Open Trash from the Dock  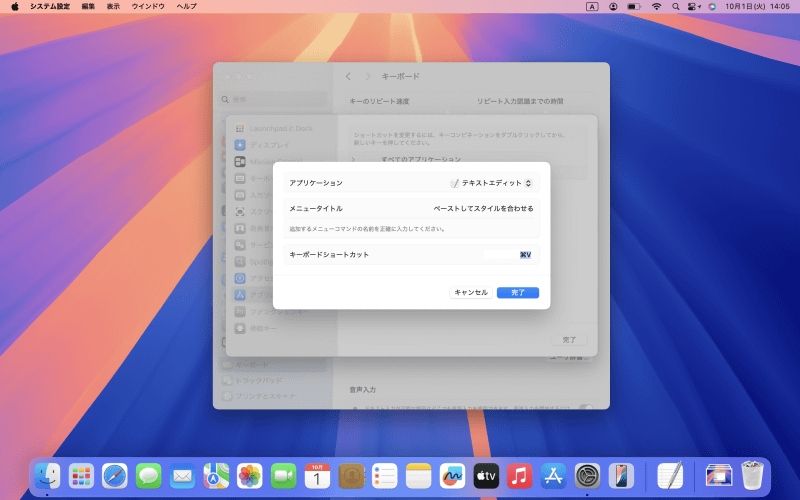[752, 476]
